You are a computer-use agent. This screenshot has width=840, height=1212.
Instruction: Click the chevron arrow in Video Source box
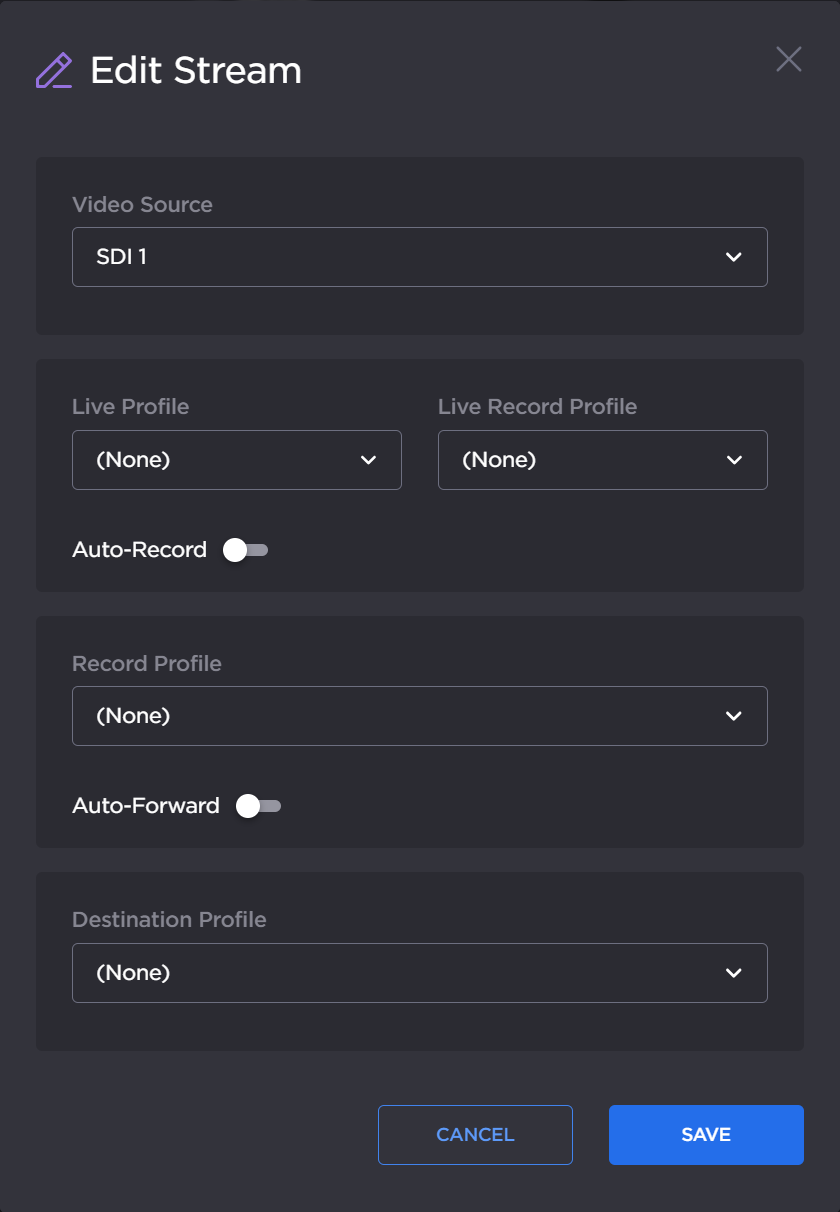[x=734, y=257]
